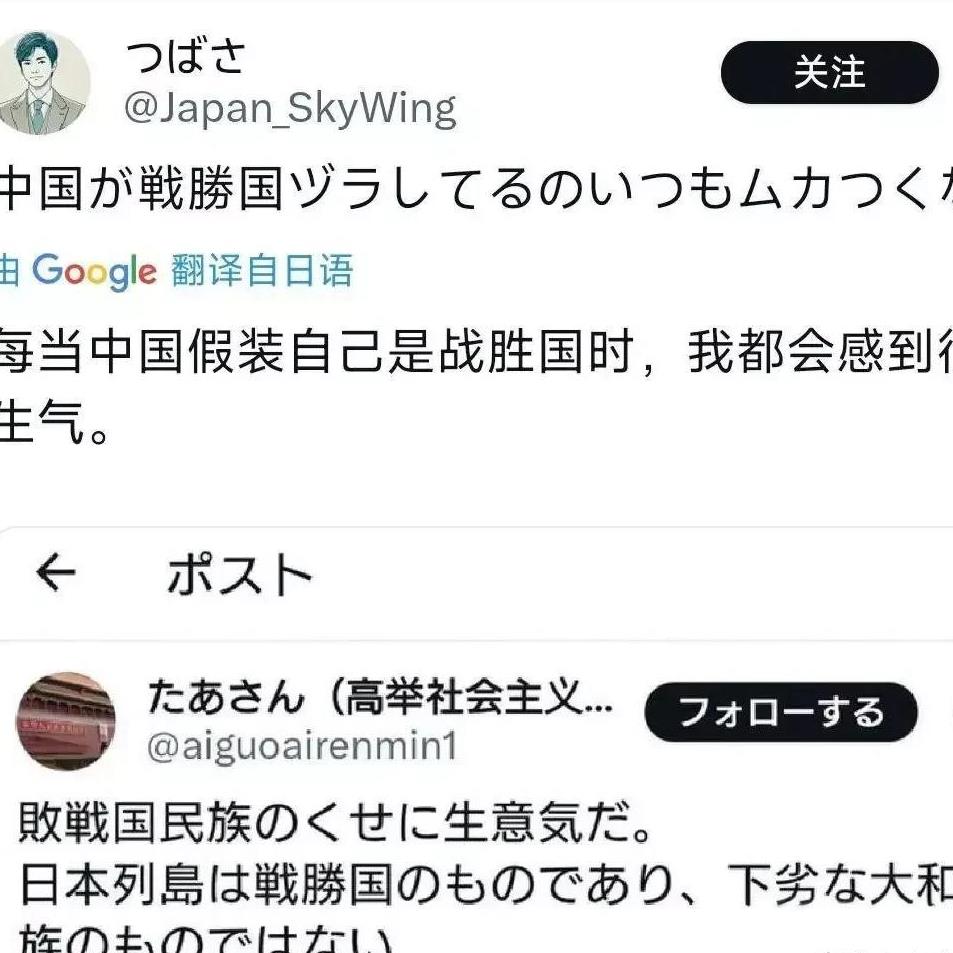Click the original Japanese tweet text line
953x953 pixels.
pyautogui.click(x=476, y=189)
